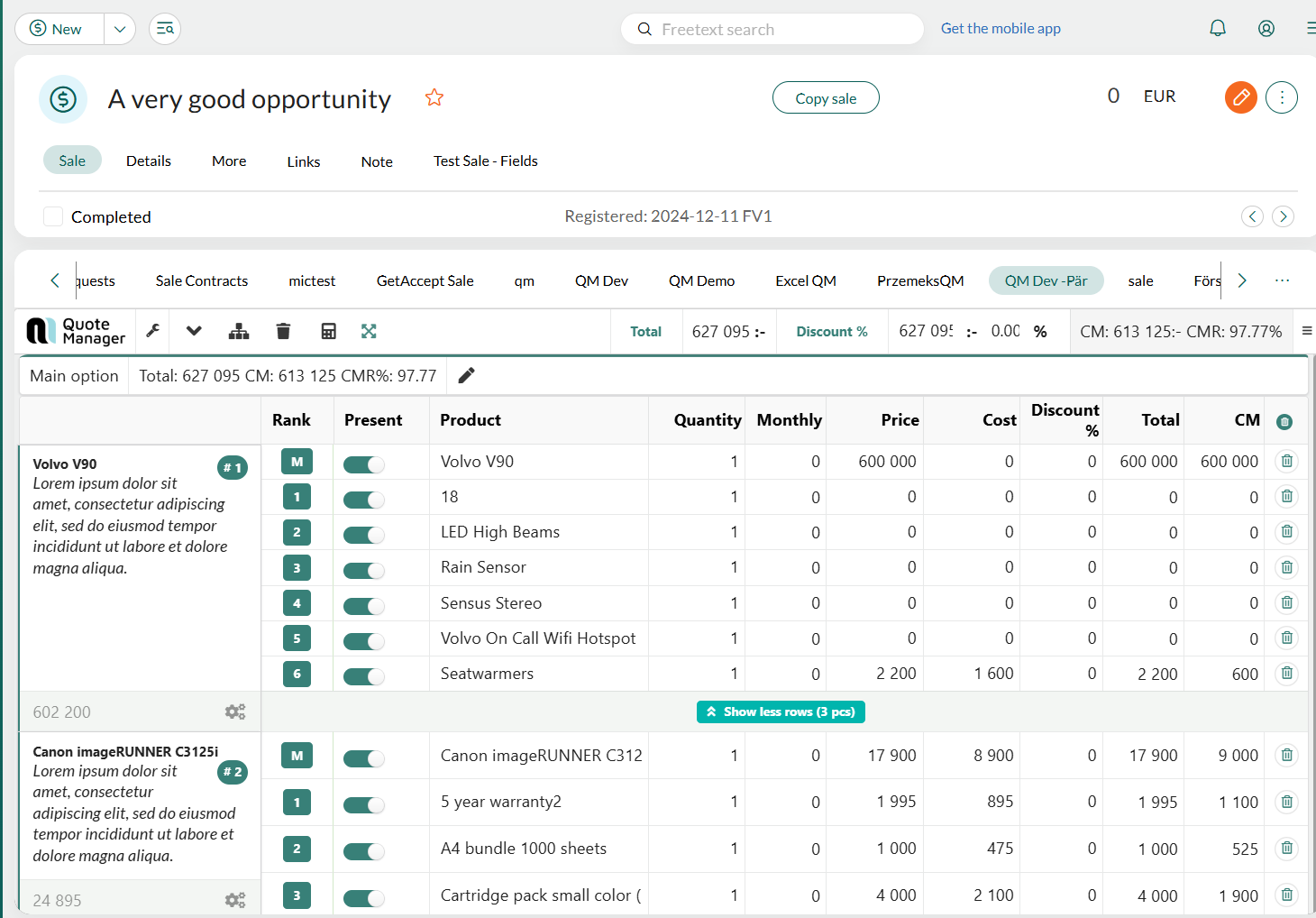Click the discount percent input field
This screenshot has width=1316, height=918.
tap(1005, 331)
